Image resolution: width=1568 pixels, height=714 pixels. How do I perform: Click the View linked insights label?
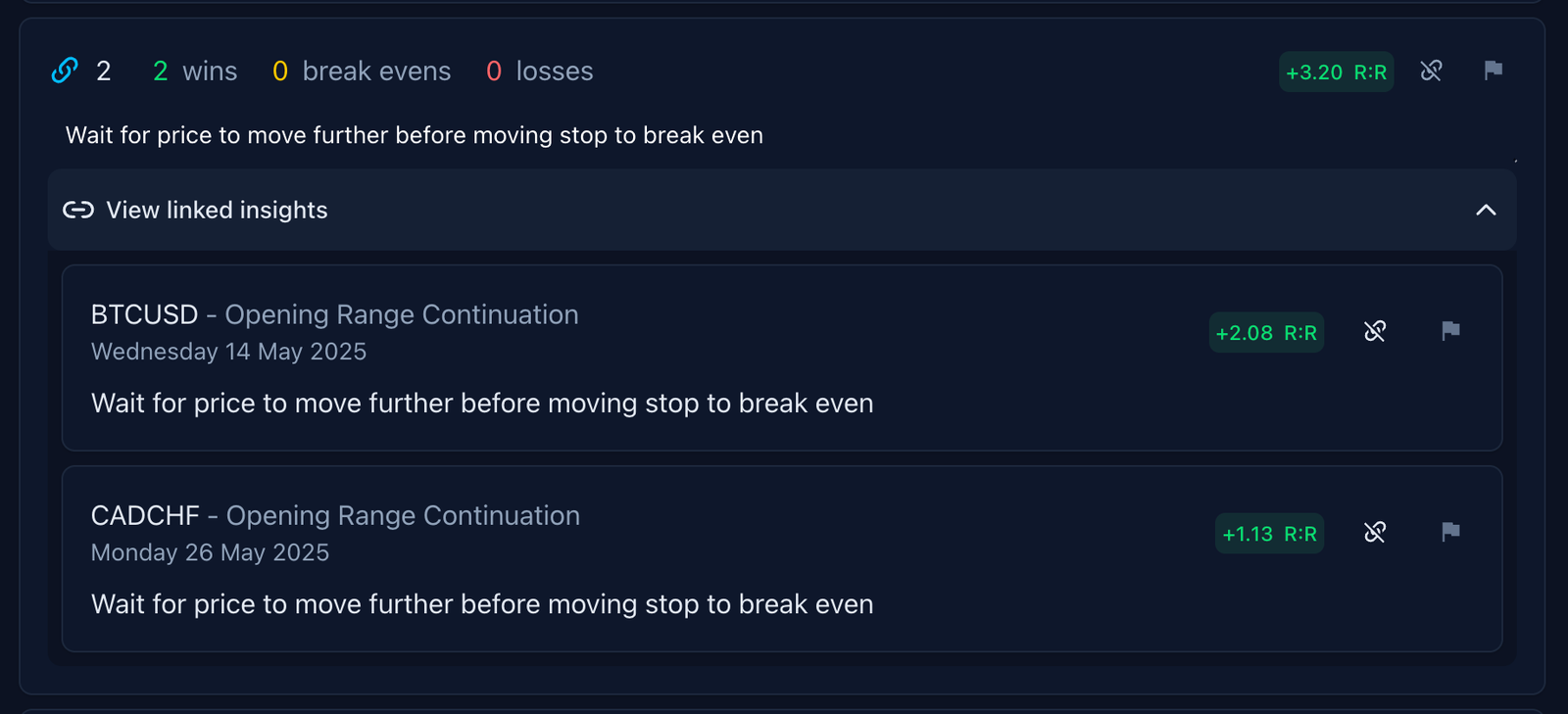tap(217, 211)
